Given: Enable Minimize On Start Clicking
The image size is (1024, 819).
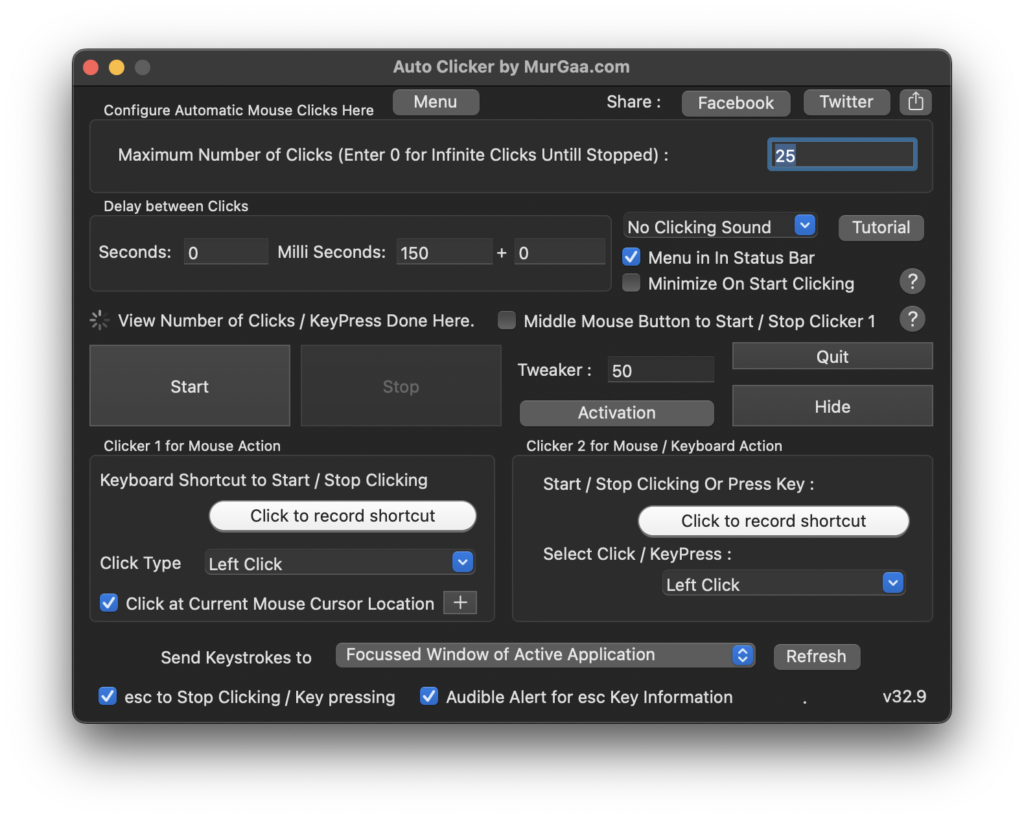Looking at the screenshot, I should coord(630,282).
